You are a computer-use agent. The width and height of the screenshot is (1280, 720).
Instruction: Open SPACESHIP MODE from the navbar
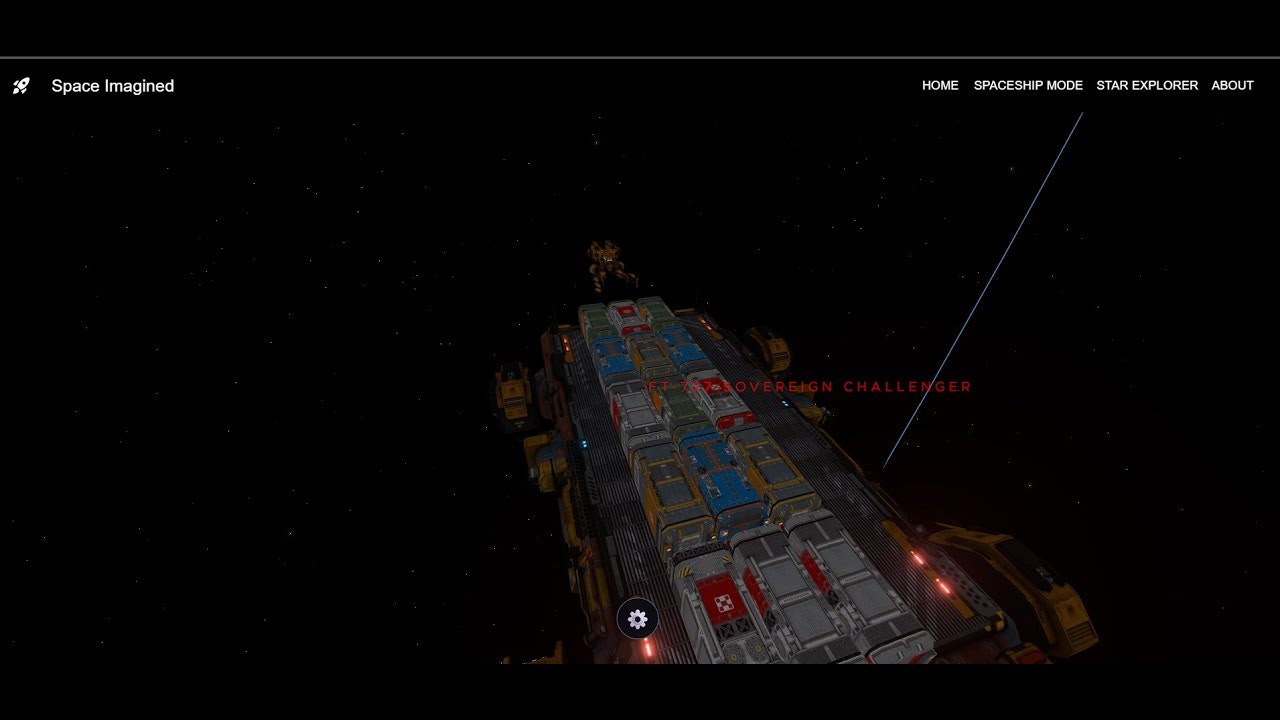(x=1028, y=86)
